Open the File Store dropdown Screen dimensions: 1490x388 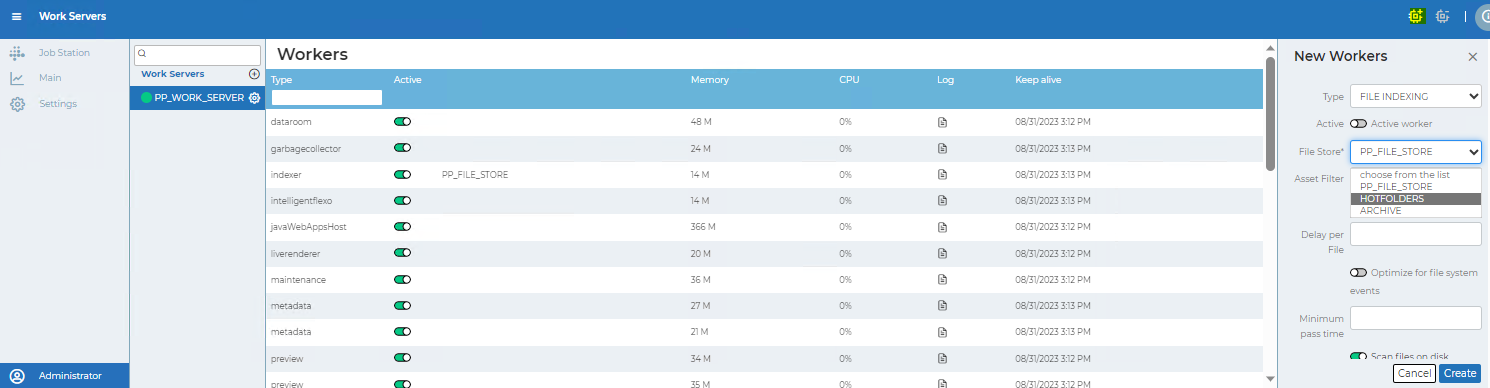pos(1415,152)
